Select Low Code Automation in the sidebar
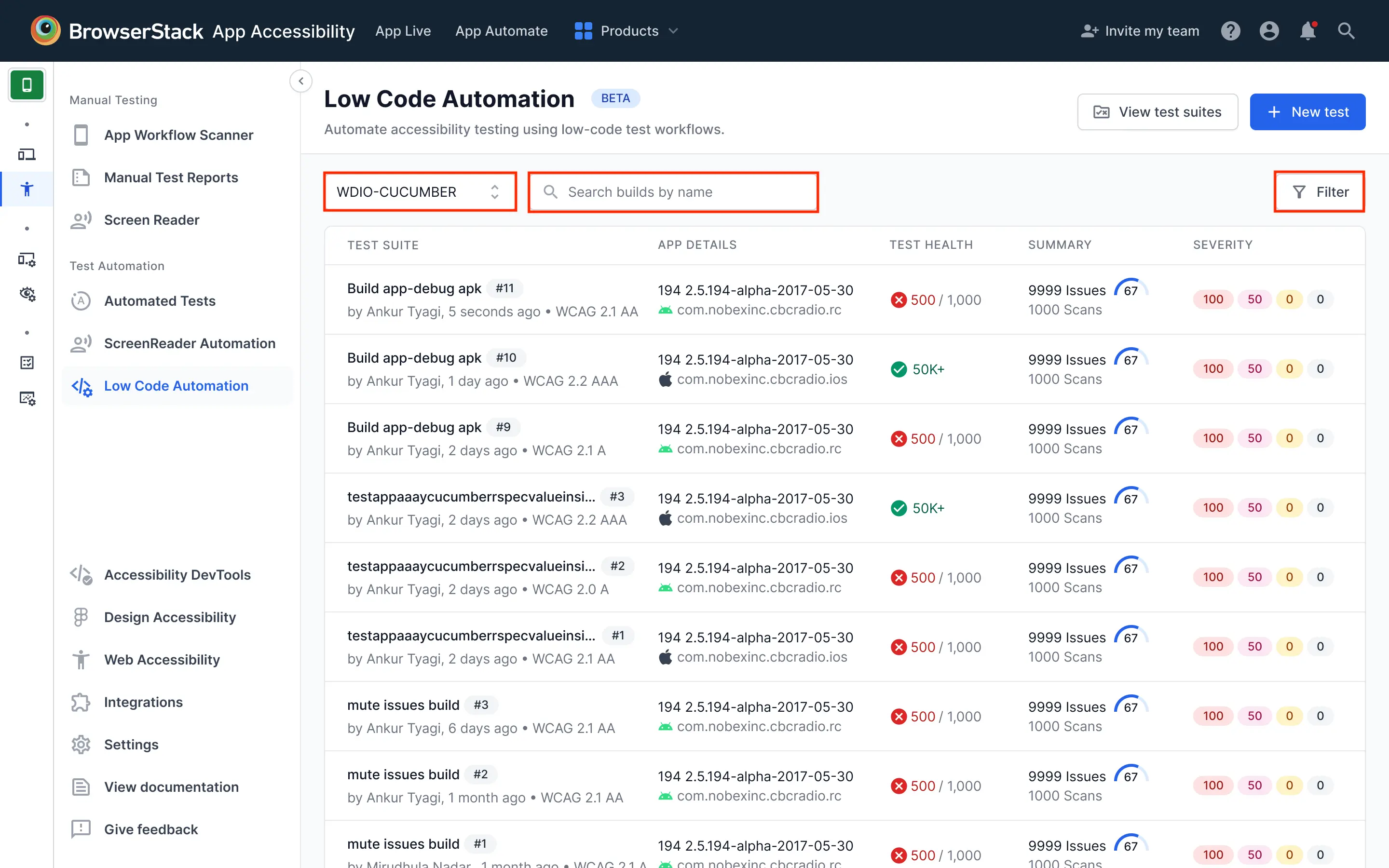The width and height of the screenshot is (1389, 868). 178,386
